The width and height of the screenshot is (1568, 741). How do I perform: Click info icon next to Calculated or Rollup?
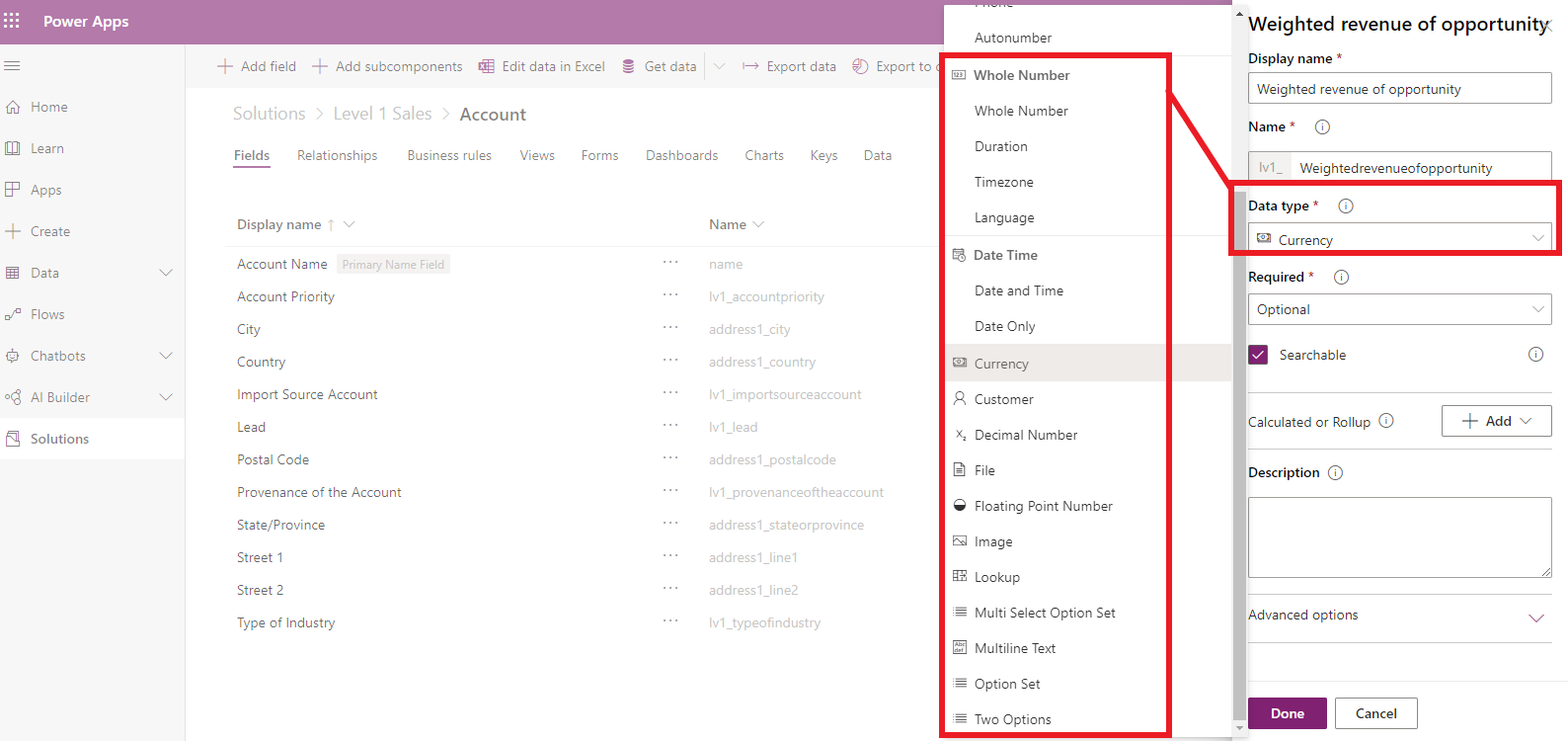[x=1386, y=421]
